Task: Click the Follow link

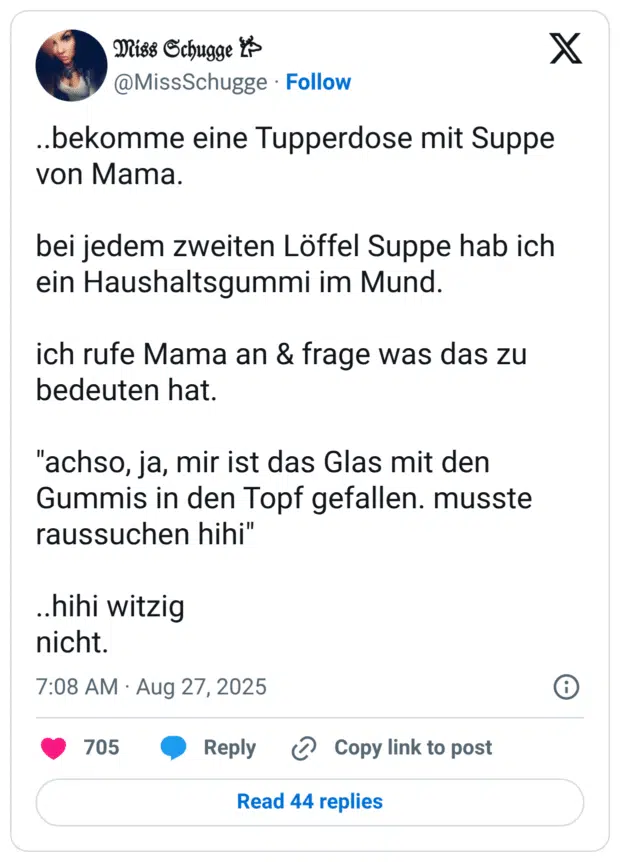Action: pyautogui.click(x=318, y=82)
